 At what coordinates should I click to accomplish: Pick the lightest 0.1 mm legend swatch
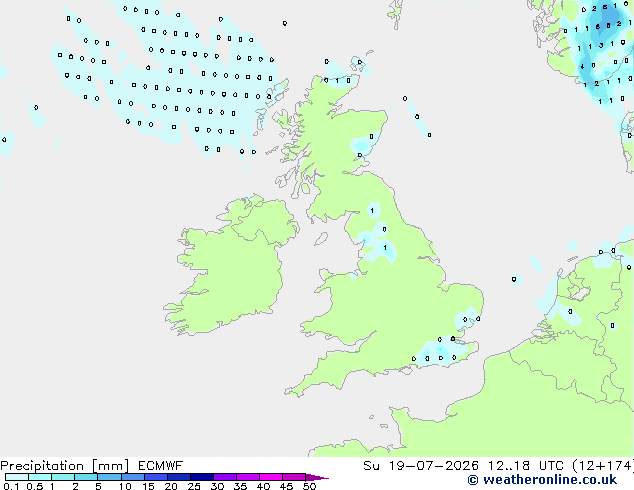(x=17, y=477)
